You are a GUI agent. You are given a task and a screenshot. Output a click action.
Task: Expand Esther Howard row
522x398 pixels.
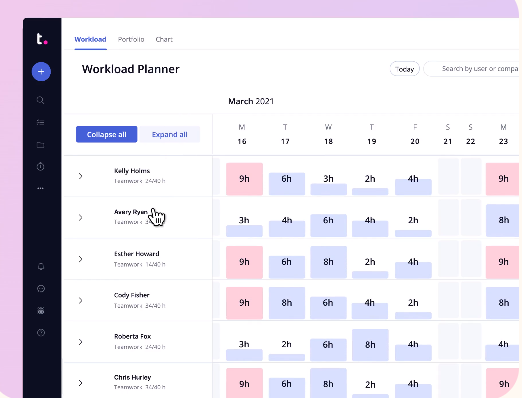[x=80, y=259]
